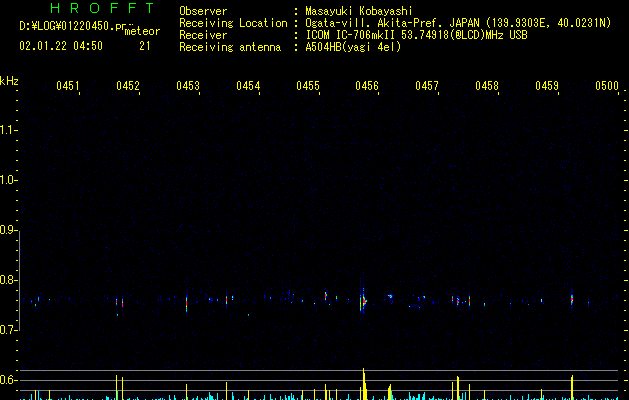Click the A504HB(yagi 4el) antenna text
This screenshot has height=400, width=629.
[x=353, y=47]
